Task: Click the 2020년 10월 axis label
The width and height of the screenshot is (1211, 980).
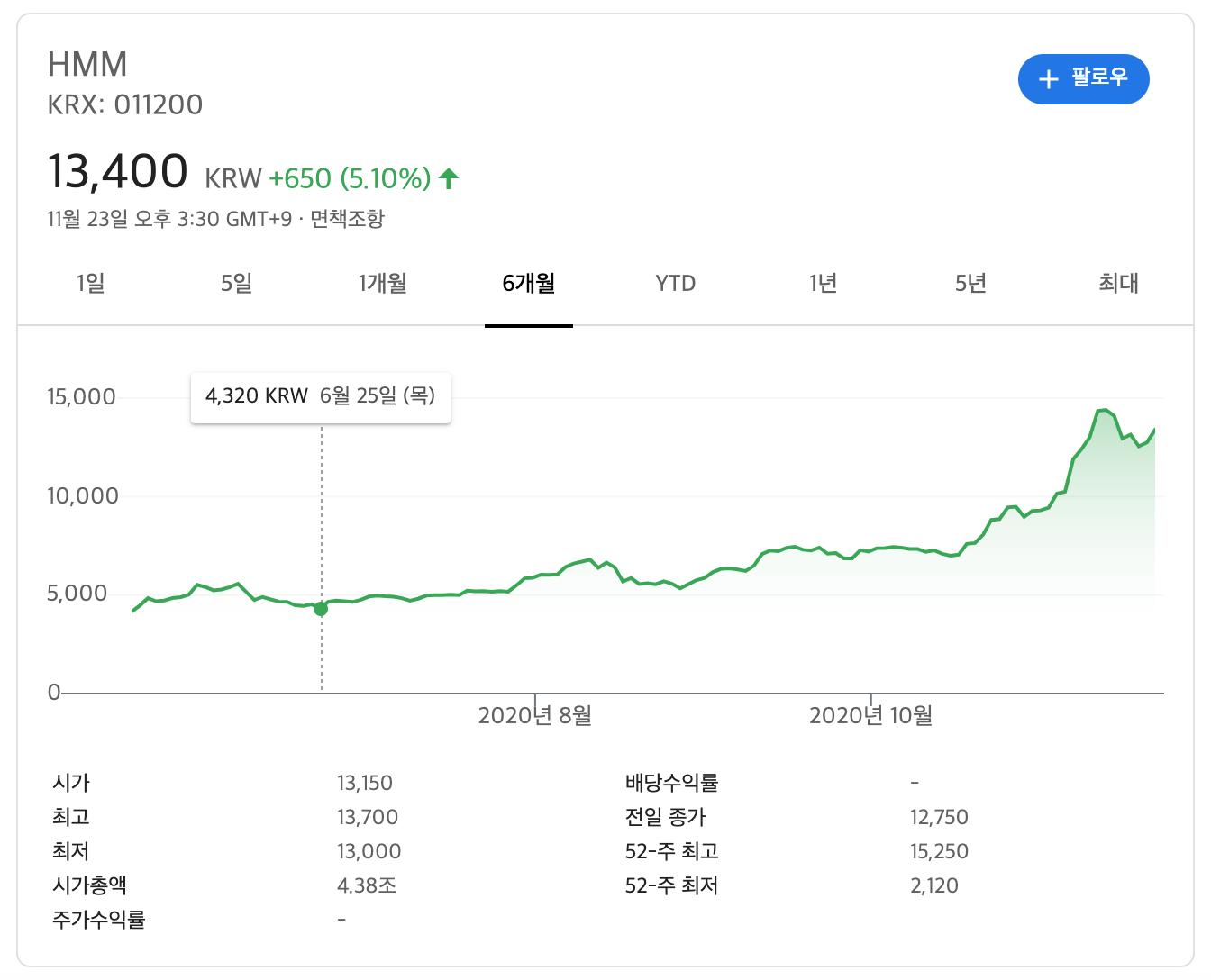Action: 871,716
